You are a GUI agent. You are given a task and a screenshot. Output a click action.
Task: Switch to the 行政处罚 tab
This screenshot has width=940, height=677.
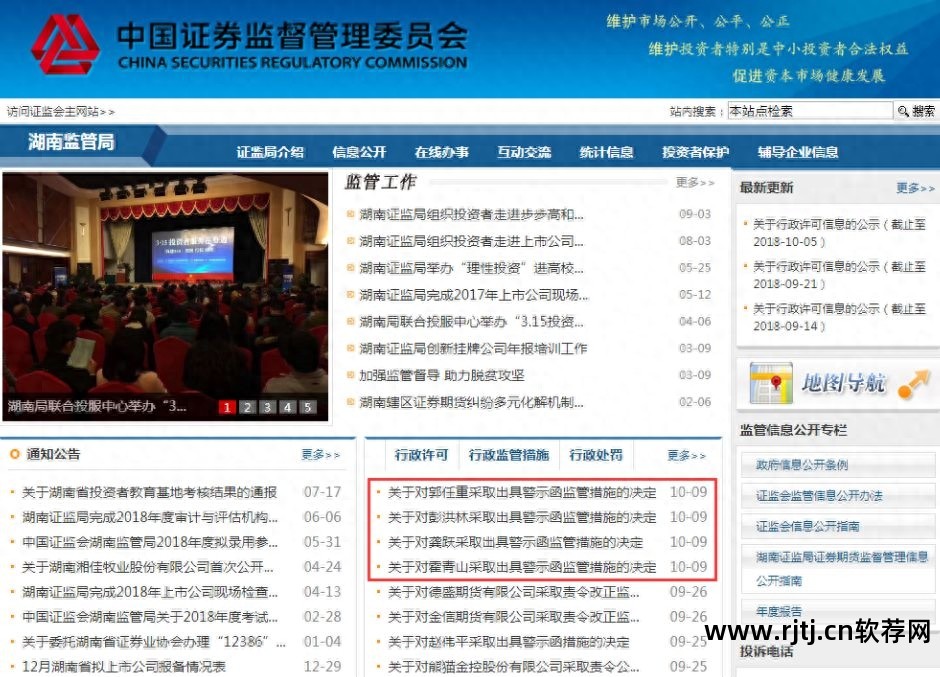coord(597,454)
